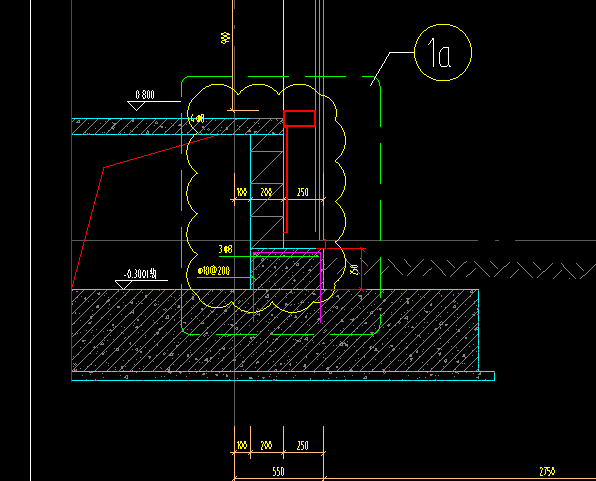Select the red rectangle atop the wall
This screenshot has height=481, width=596.
pos(300,118)
